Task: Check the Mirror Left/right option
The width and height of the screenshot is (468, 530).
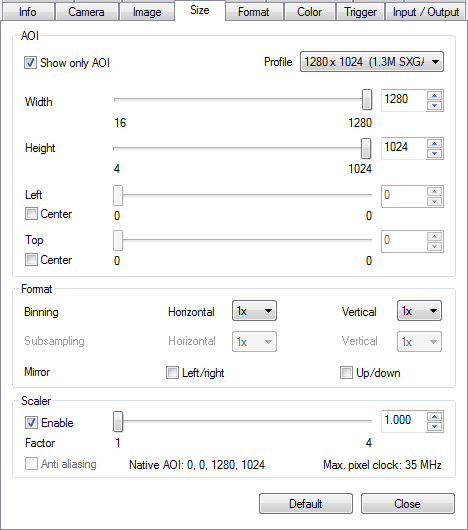Action: [172, 372]
